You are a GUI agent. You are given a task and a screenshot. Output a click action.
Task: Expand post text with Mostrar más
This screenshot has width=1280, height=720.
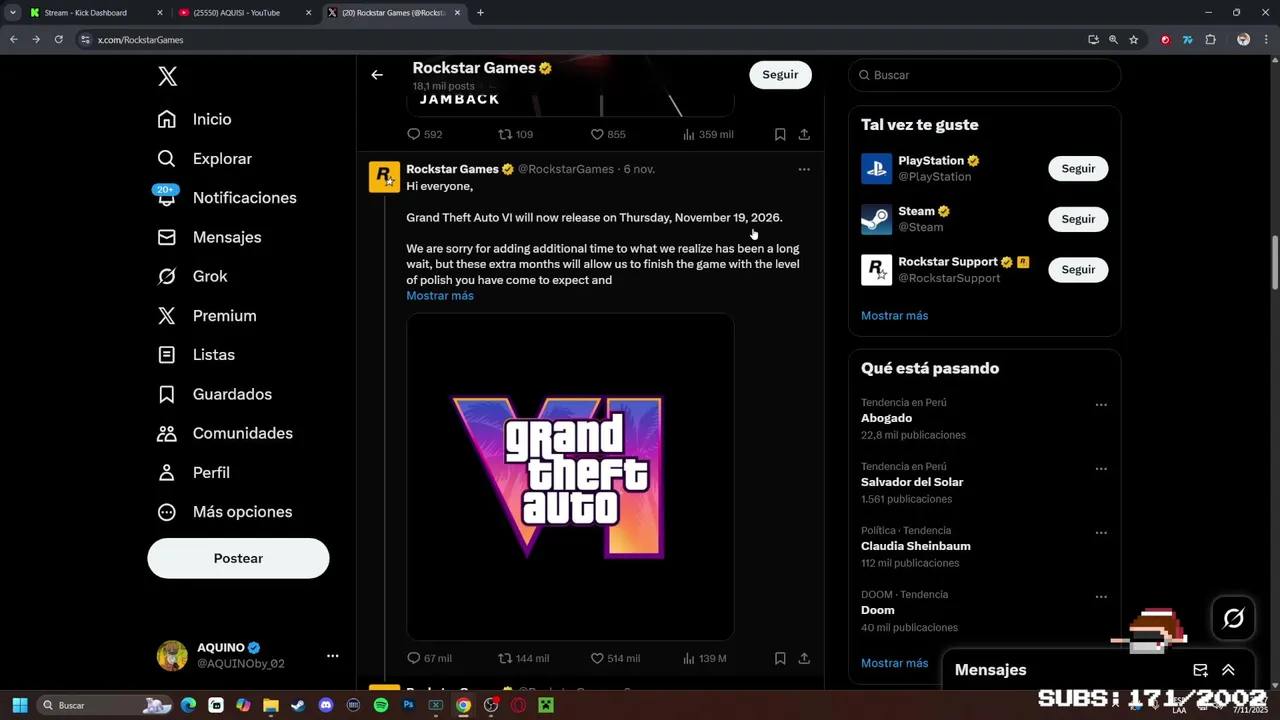point(440,296)
